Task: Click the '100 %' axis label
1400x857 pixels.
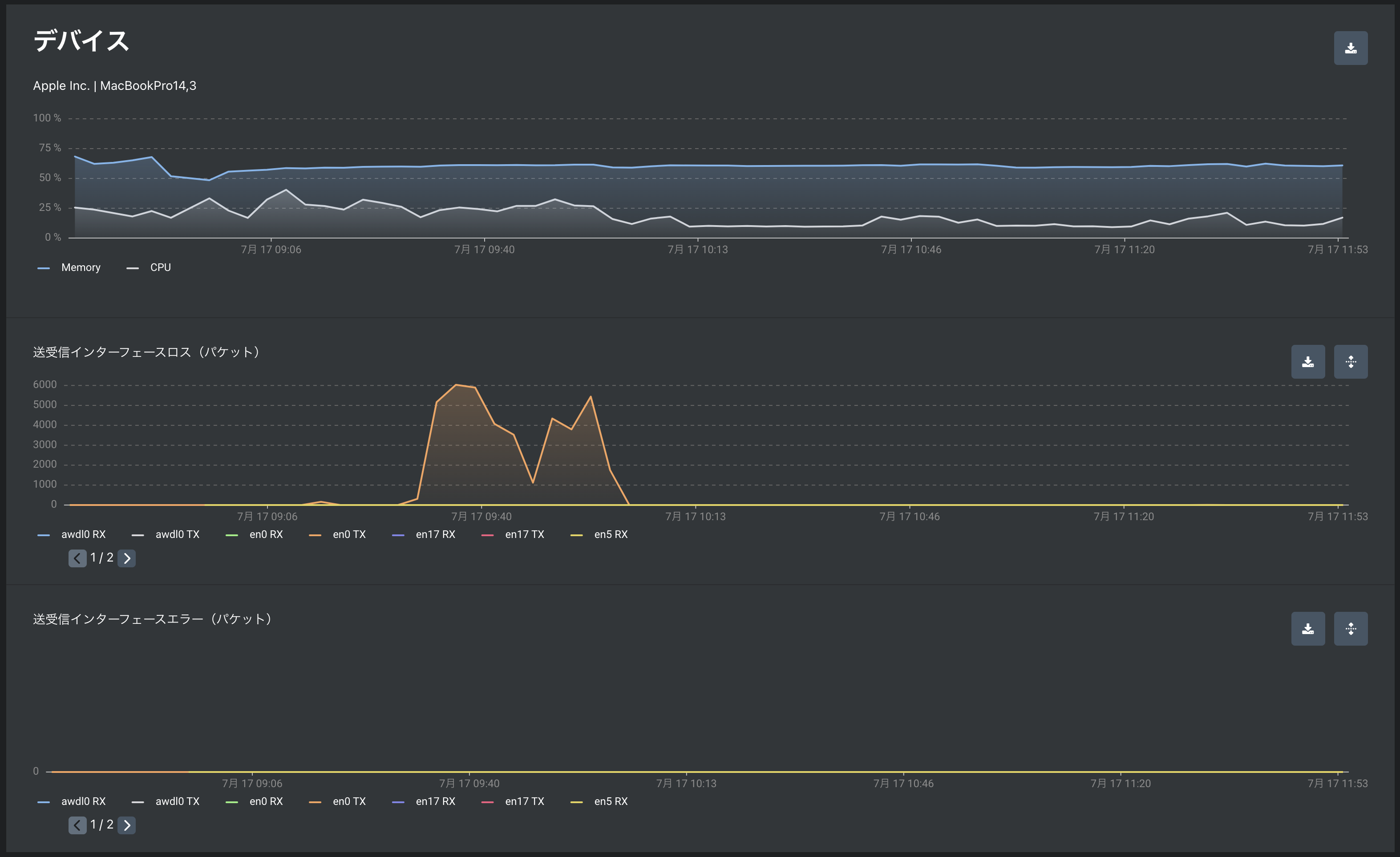Action: tap(47, 118)
